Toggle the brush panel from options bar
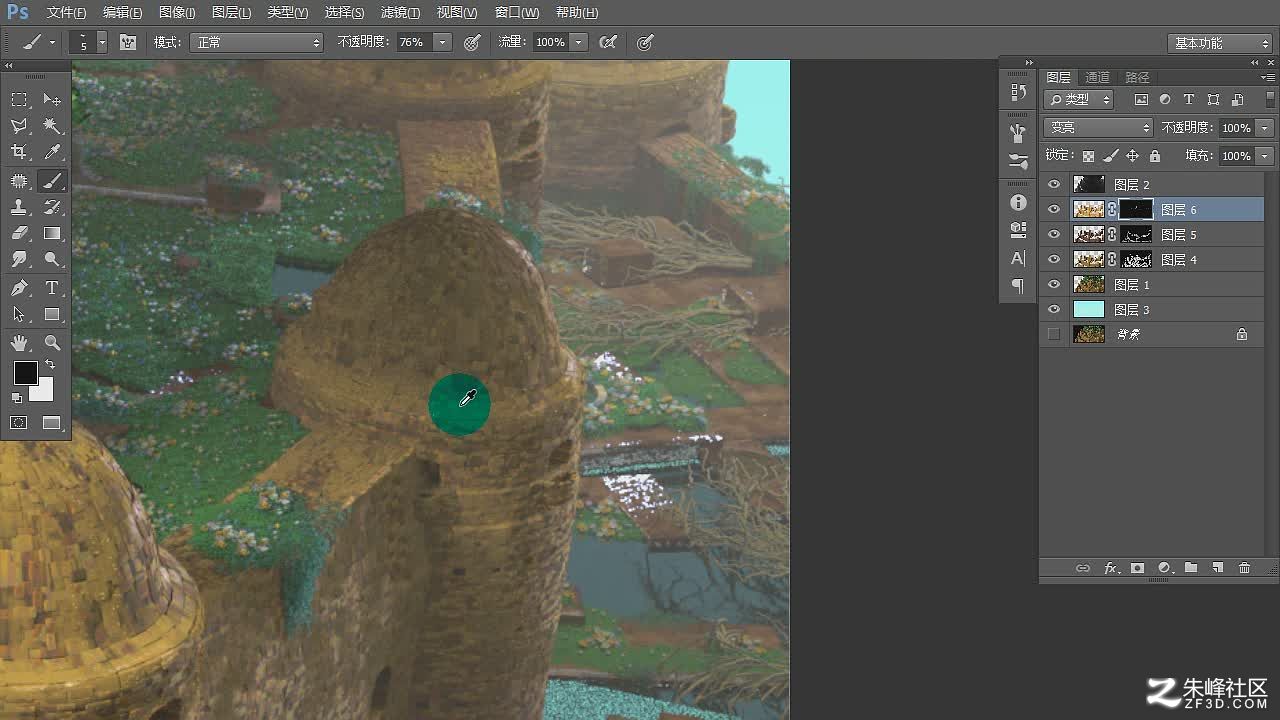 pyautogui.click(x=128, y=42)
